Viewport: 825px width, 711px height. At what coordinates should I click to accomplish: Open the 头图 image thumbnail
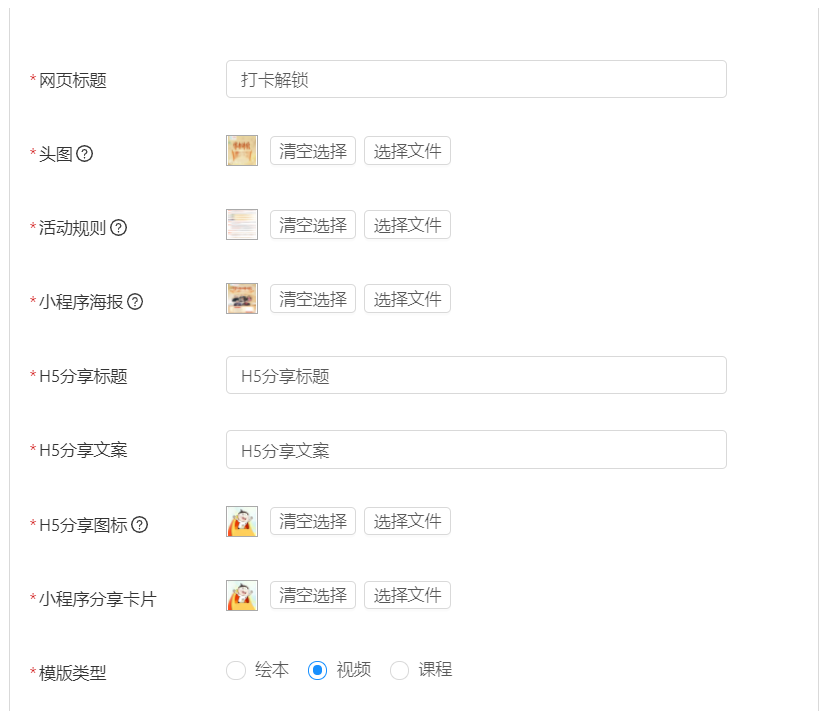pyautogui.click(x=242, y=151)
